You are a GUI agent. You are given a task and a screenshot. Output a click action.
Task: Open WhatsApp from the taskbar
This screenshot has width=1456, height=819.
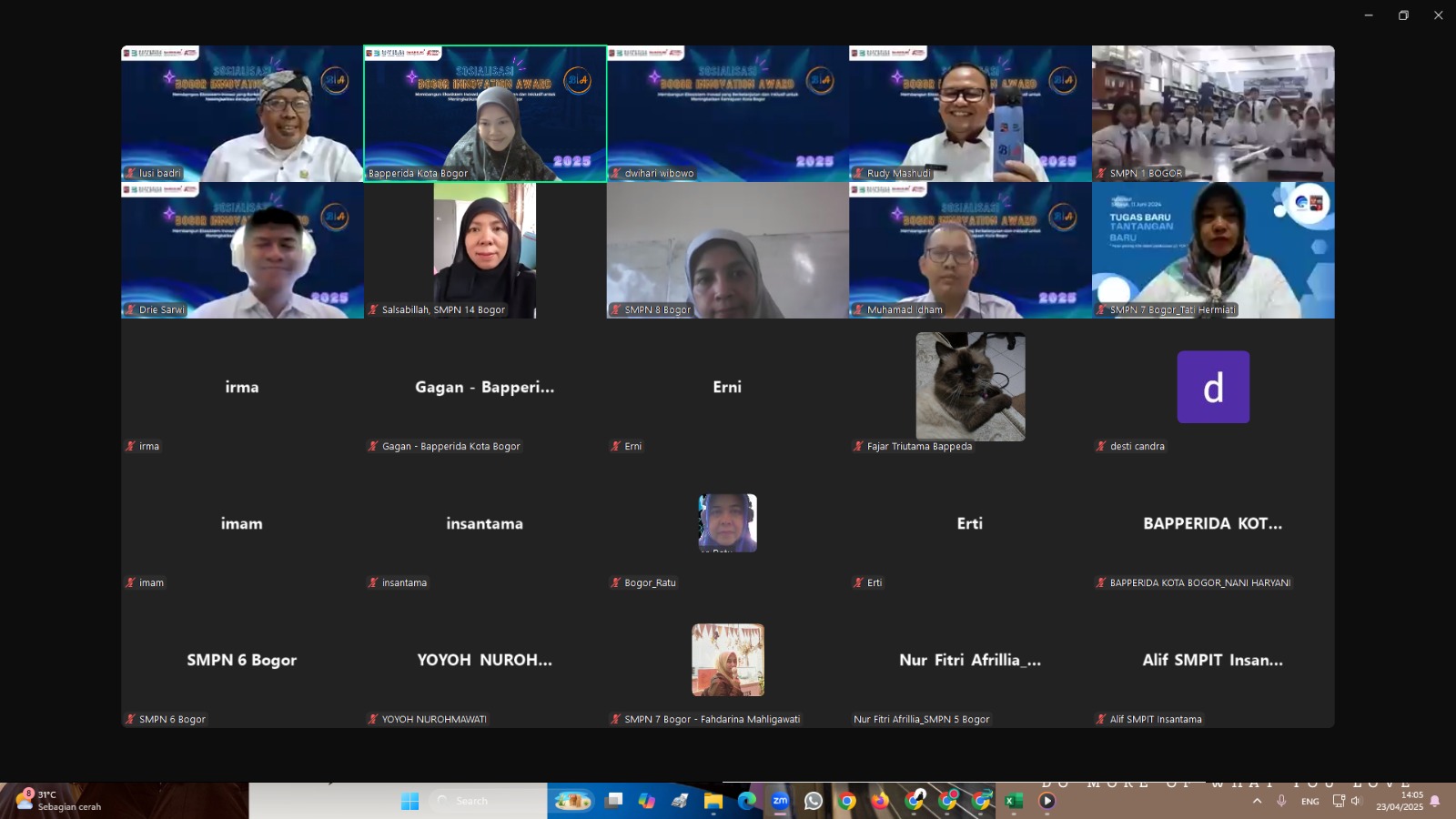pos(814,801)
